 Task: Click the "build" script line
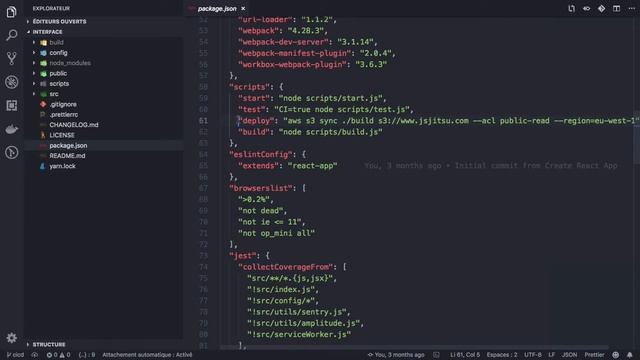[x=310, y=132]
